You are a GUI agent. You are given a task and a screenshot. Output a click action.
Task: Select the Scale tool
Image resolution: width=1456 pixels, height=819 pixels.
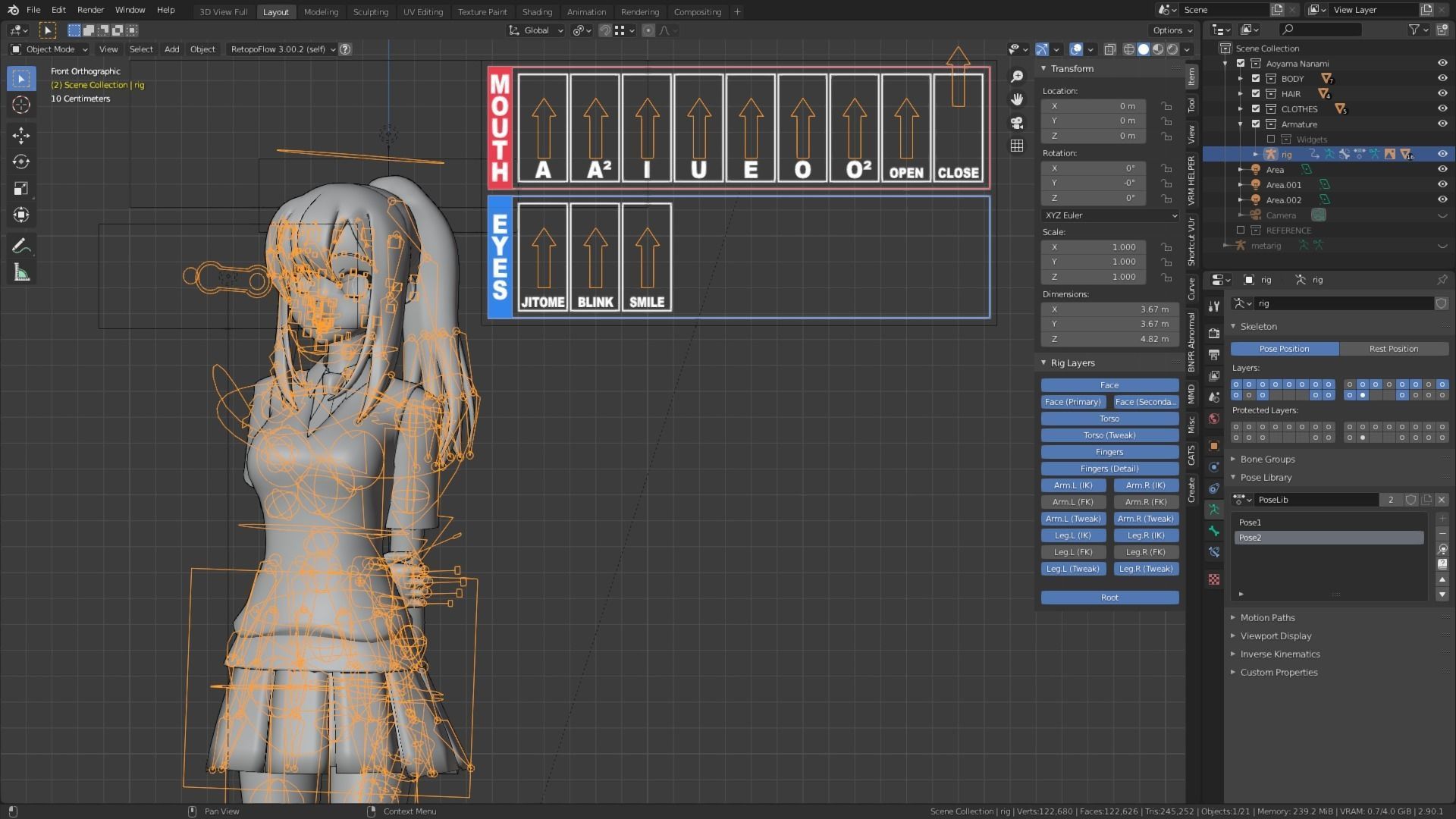tap(21, 189)
